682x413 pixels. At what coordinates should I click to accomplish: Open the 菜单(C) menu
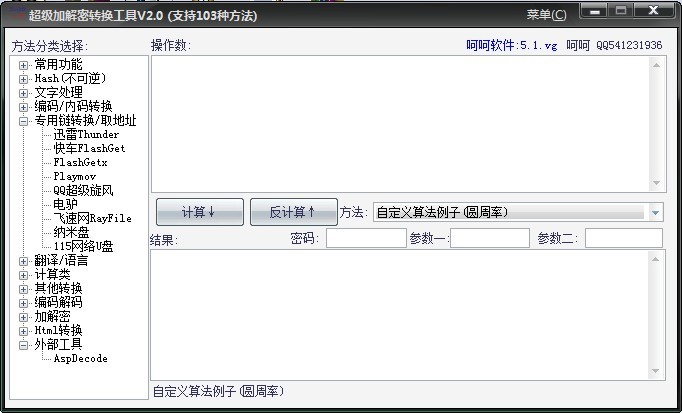coord(546,15)
